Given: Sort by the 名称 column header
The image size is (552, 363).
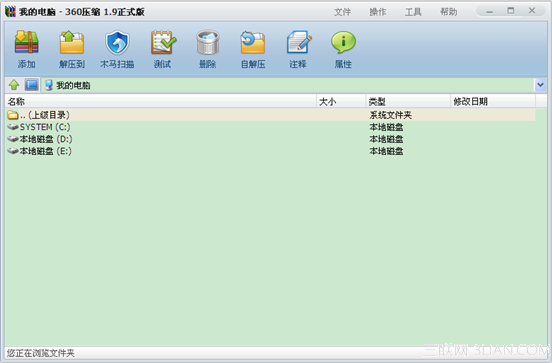Looking at the screenshot, I should (161, 102).
